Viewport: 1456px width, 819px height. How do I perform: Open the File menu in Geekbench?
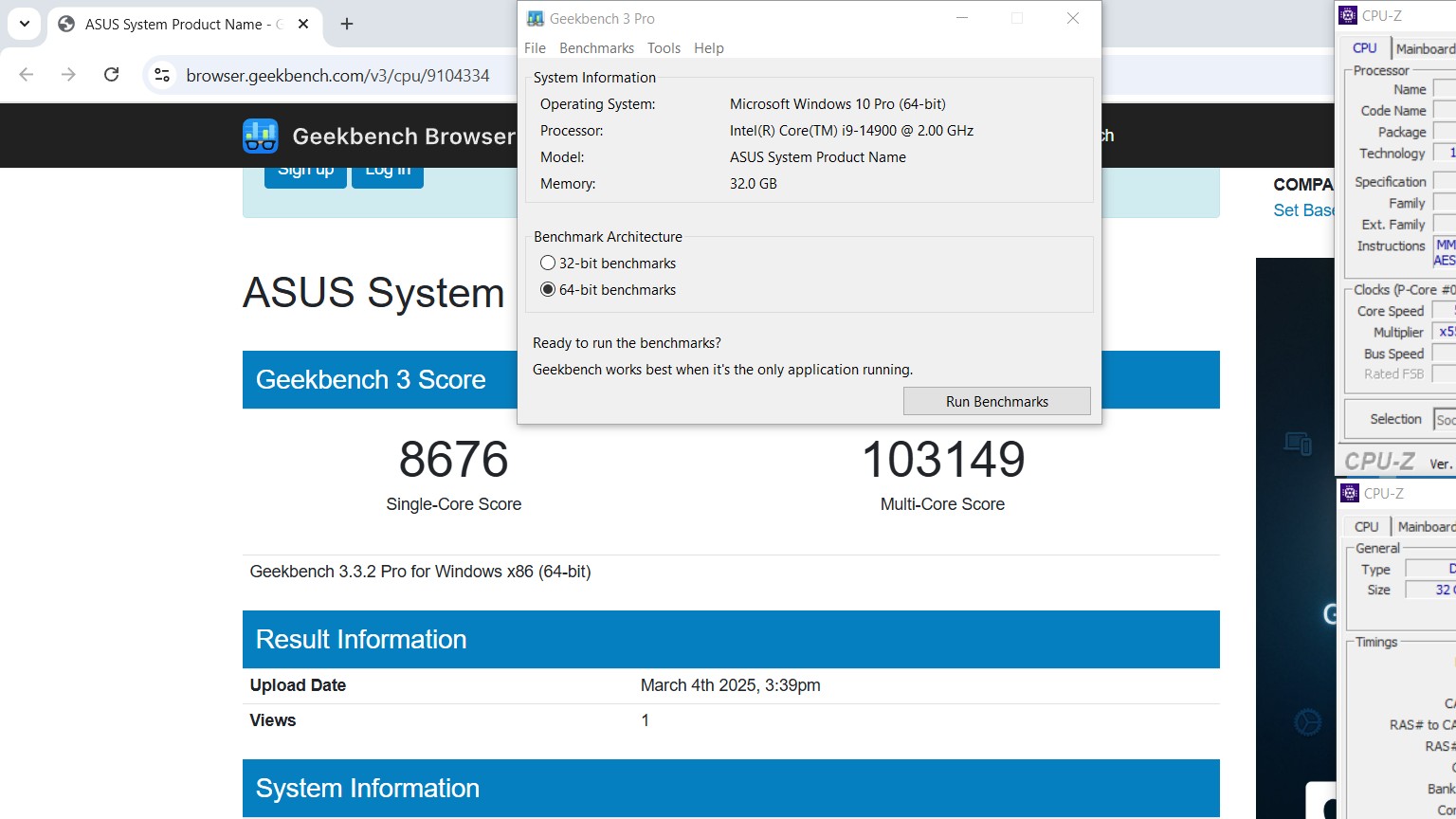click(535, 47)
